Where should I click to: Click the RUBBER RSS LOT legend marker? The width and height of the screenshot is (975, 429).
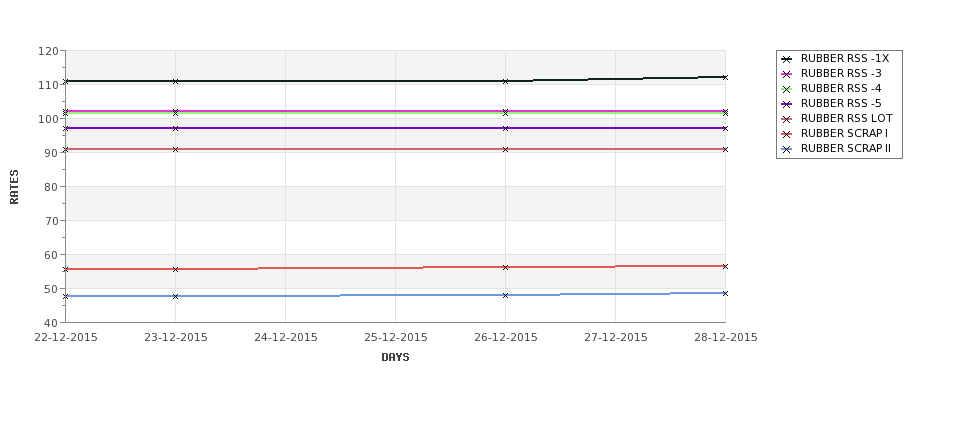pos(787,119)
